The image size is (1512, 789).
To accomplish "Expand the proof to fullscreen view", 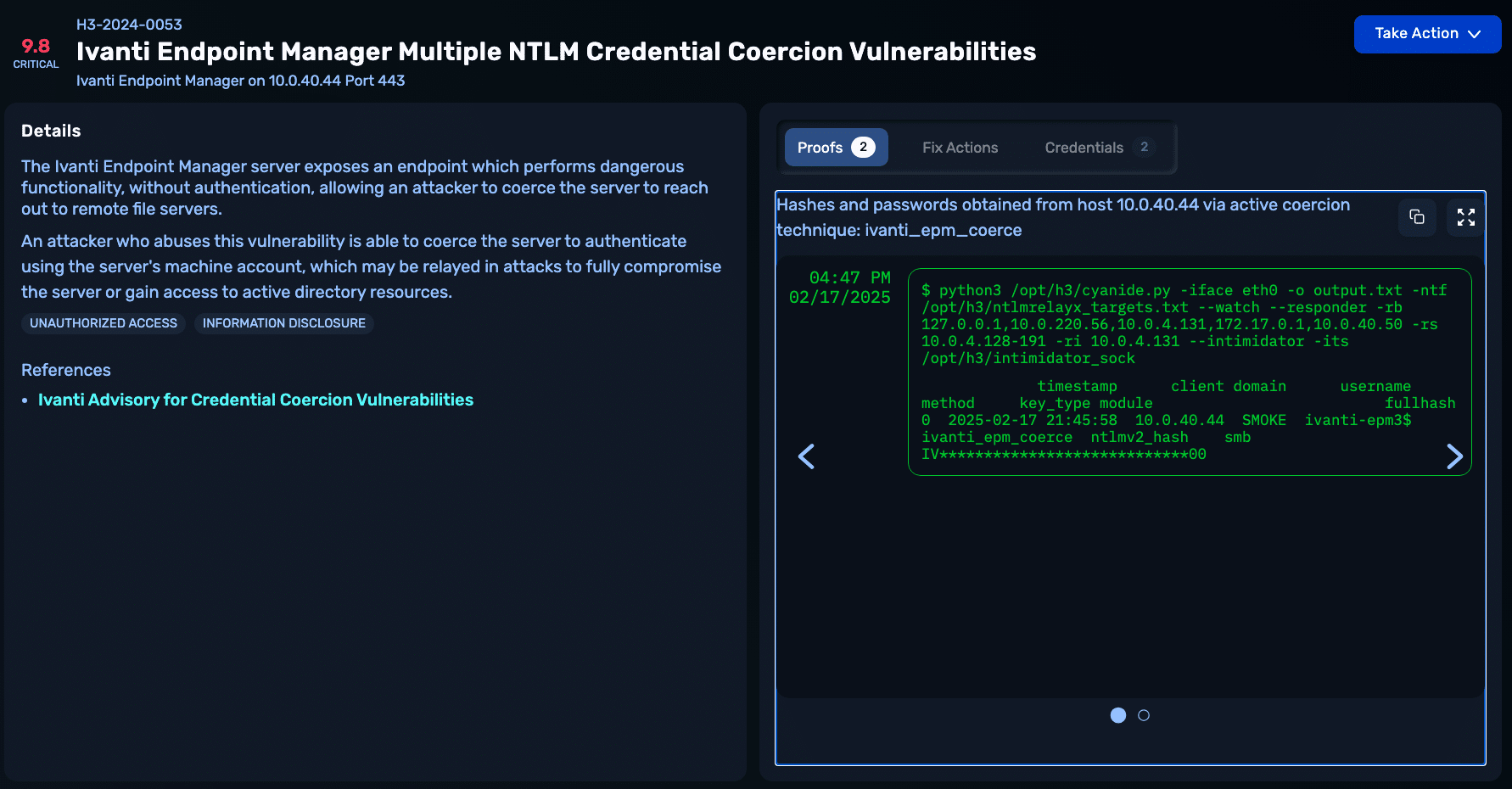I will click(x=1465, y=218).
